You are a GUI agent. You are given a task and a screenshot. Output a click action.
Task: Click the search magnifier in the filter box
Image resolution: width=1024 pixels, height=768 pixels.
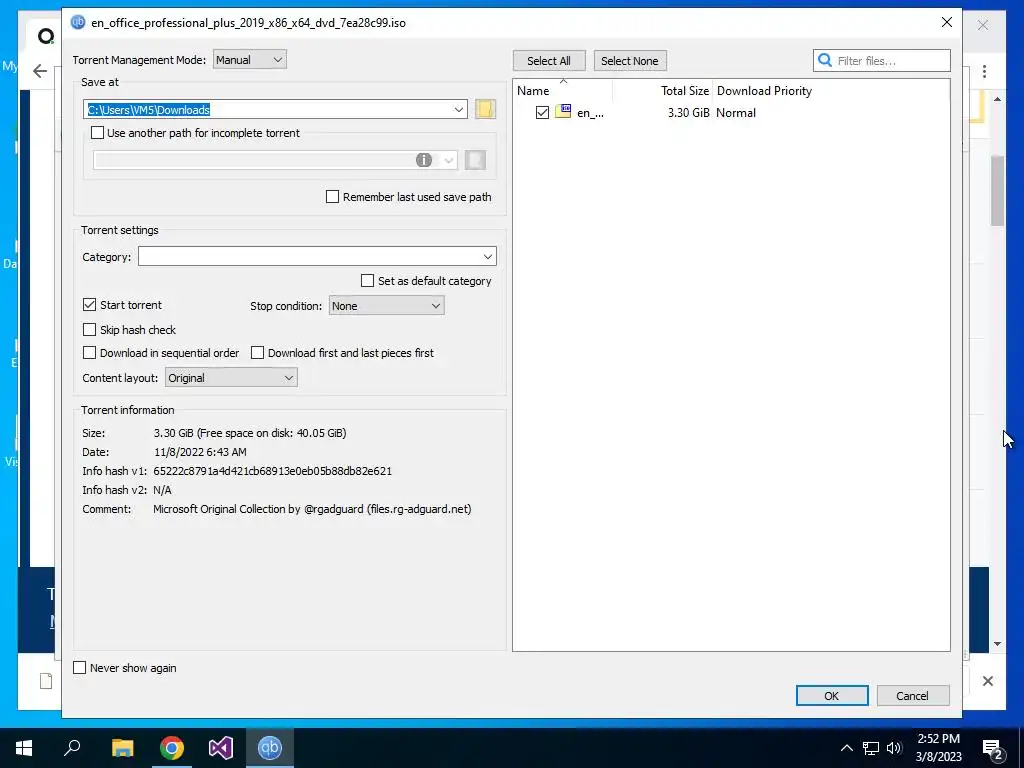coord(825,60)
